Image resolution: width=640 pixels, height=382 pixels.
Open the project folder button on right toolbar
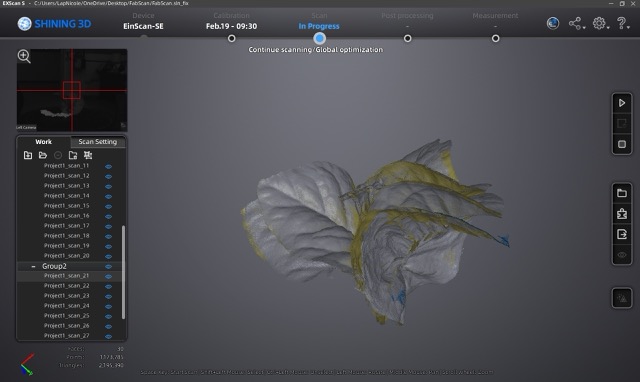point(622,193)
